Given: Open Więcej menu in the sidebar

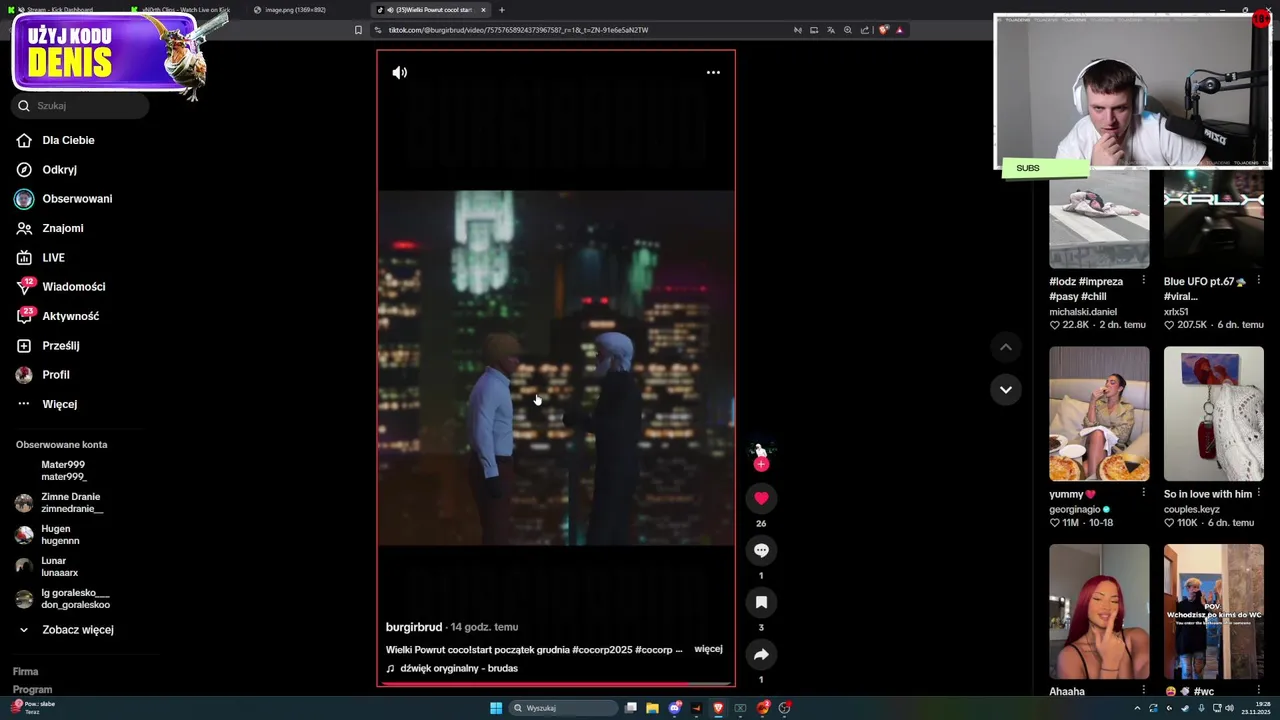Looking at the screenshot, I should (x=47, y=404).
